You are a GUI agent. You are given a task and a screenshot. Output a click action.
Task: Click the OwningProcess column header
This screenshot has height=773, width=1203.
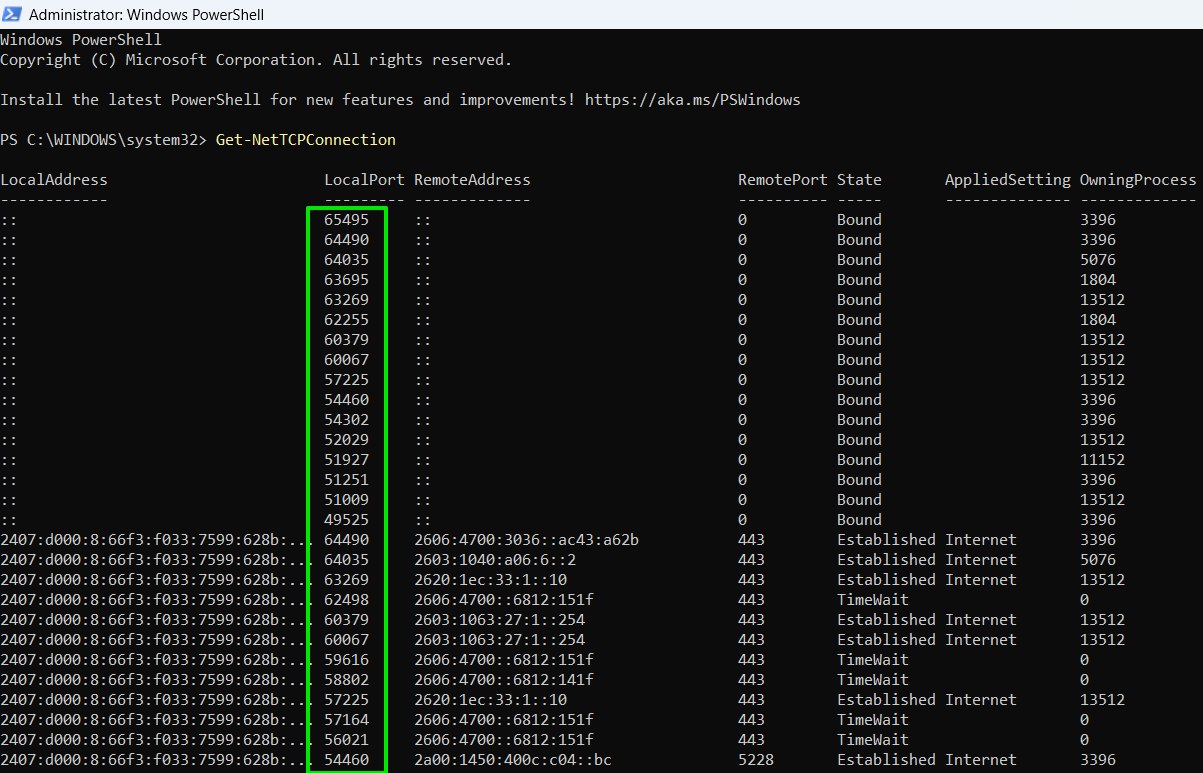click(1137, 179)
